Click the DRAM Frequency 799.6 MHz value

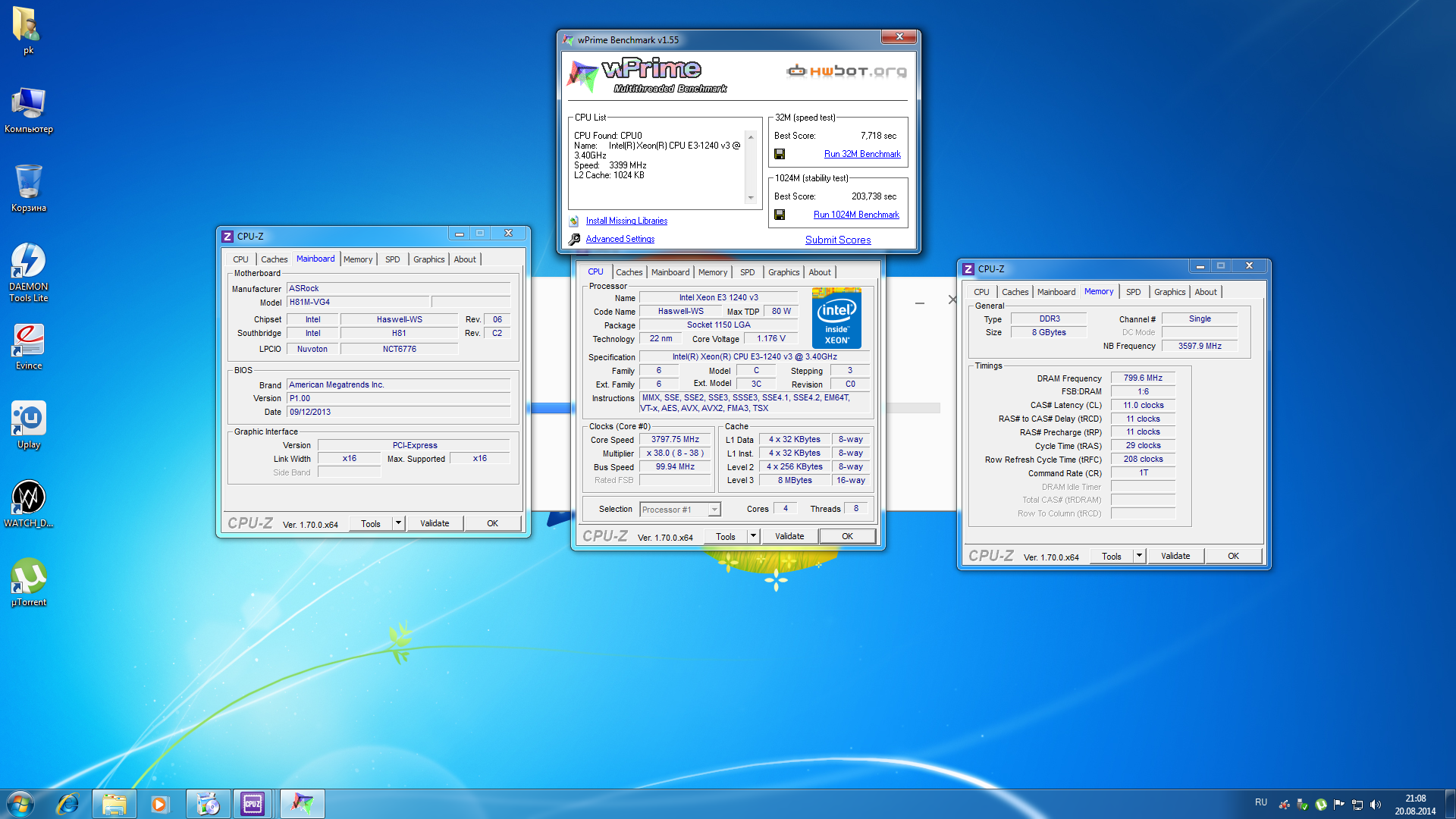tap(1143, 378)
